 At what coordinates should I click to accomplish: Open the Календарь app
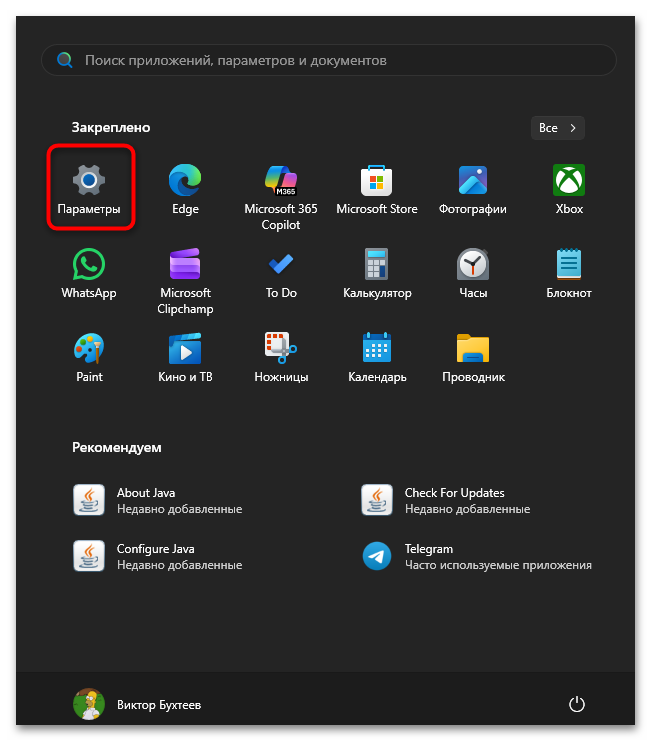tap(377, 357)
